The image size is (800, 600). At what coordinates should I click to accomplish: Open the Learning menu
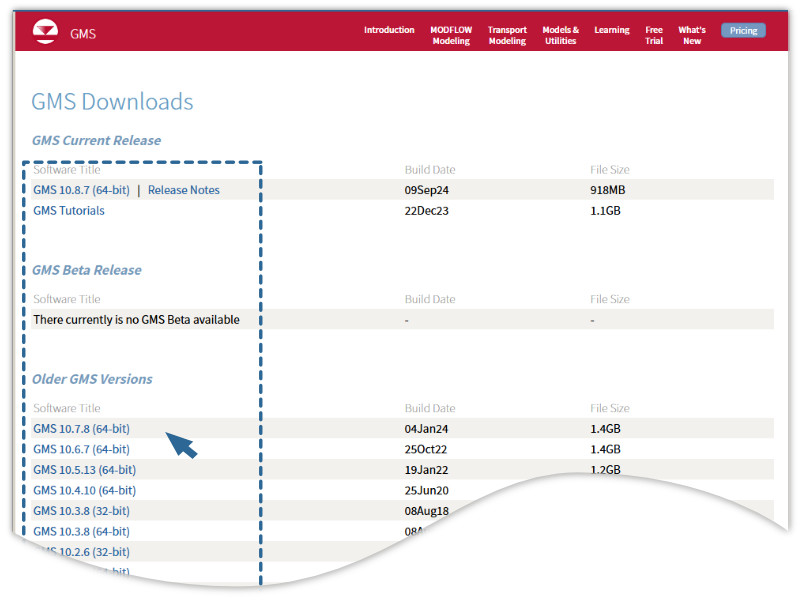point(612,30)
